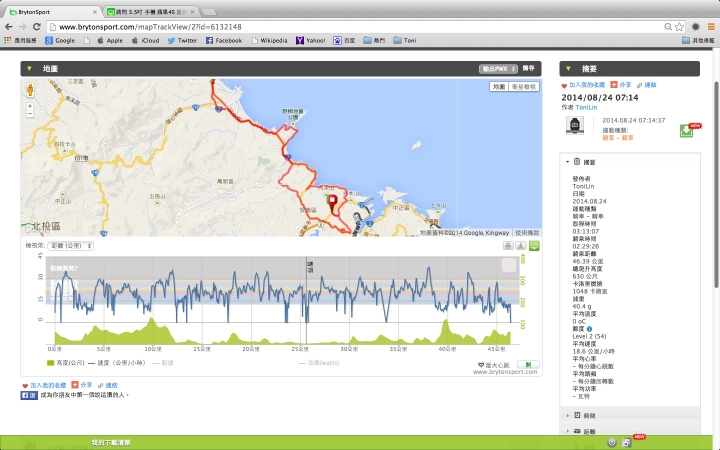Click the Facebook like button below chart
Screen dimensions: 720x450
point(28,395)
